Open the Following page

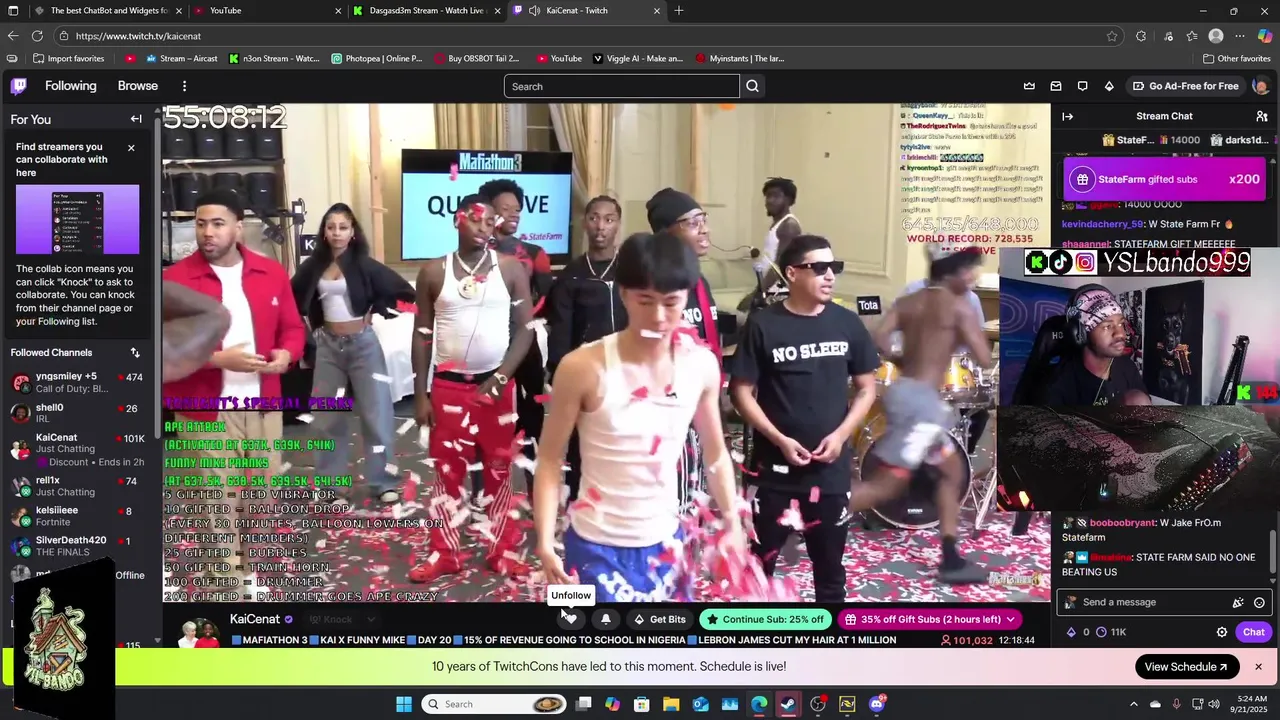point(71,86)
